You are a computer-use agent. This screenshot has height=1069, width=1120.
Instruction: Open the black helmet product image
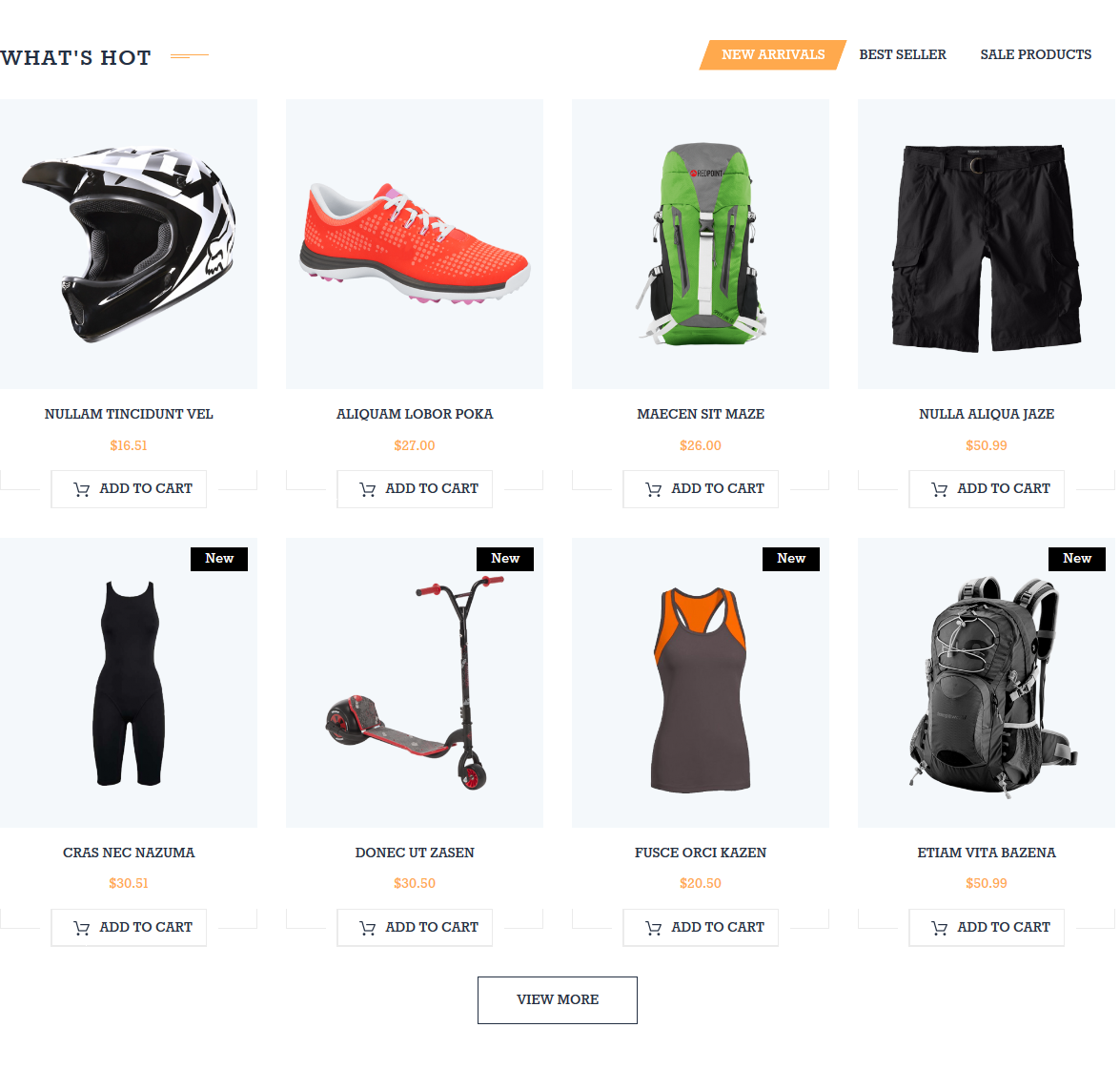tap(129, 244)
